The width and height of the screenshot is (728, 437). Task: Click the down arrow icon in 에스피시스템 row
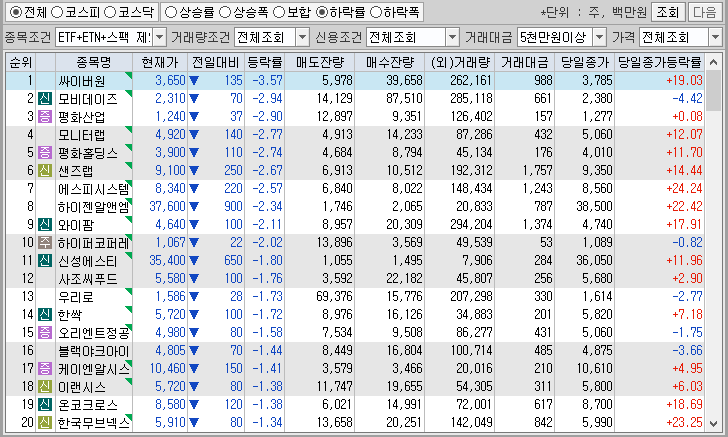pyautogui.click(x=194, y=189)
